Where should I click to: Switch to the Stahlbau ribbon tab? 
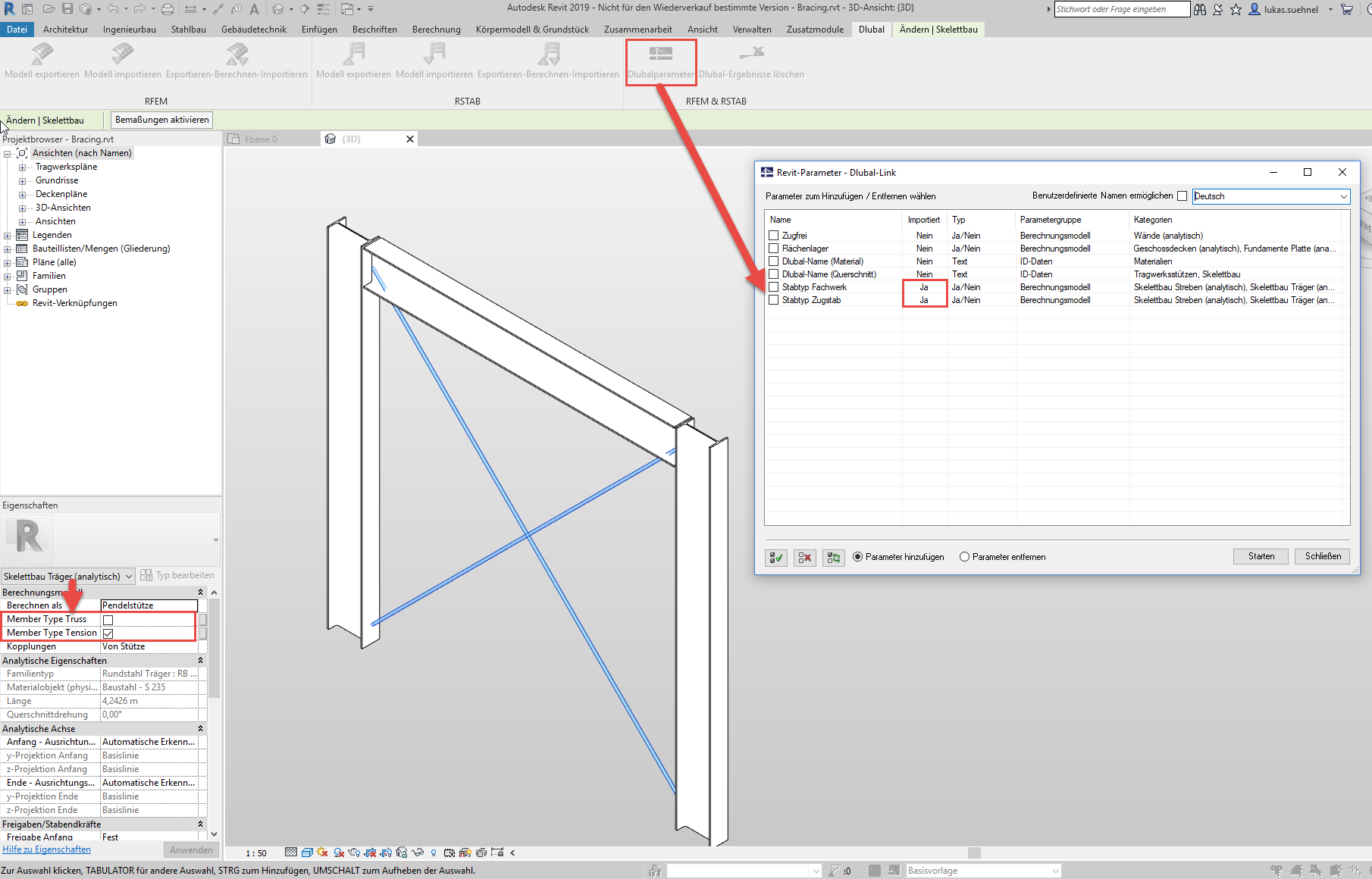188,30
